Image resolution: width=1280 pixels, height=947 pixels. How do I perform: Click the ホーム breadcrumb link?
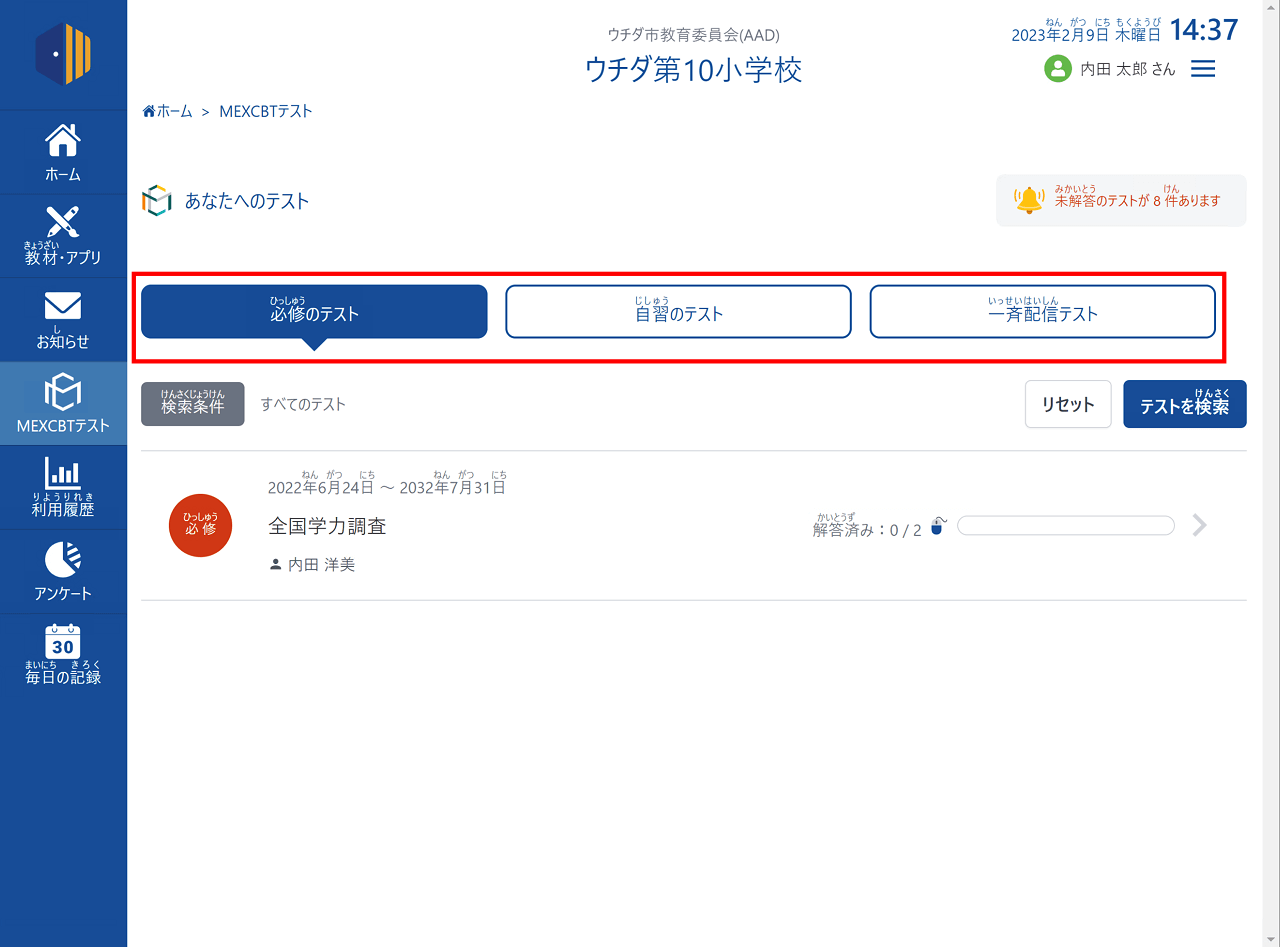tap(168, 111)
